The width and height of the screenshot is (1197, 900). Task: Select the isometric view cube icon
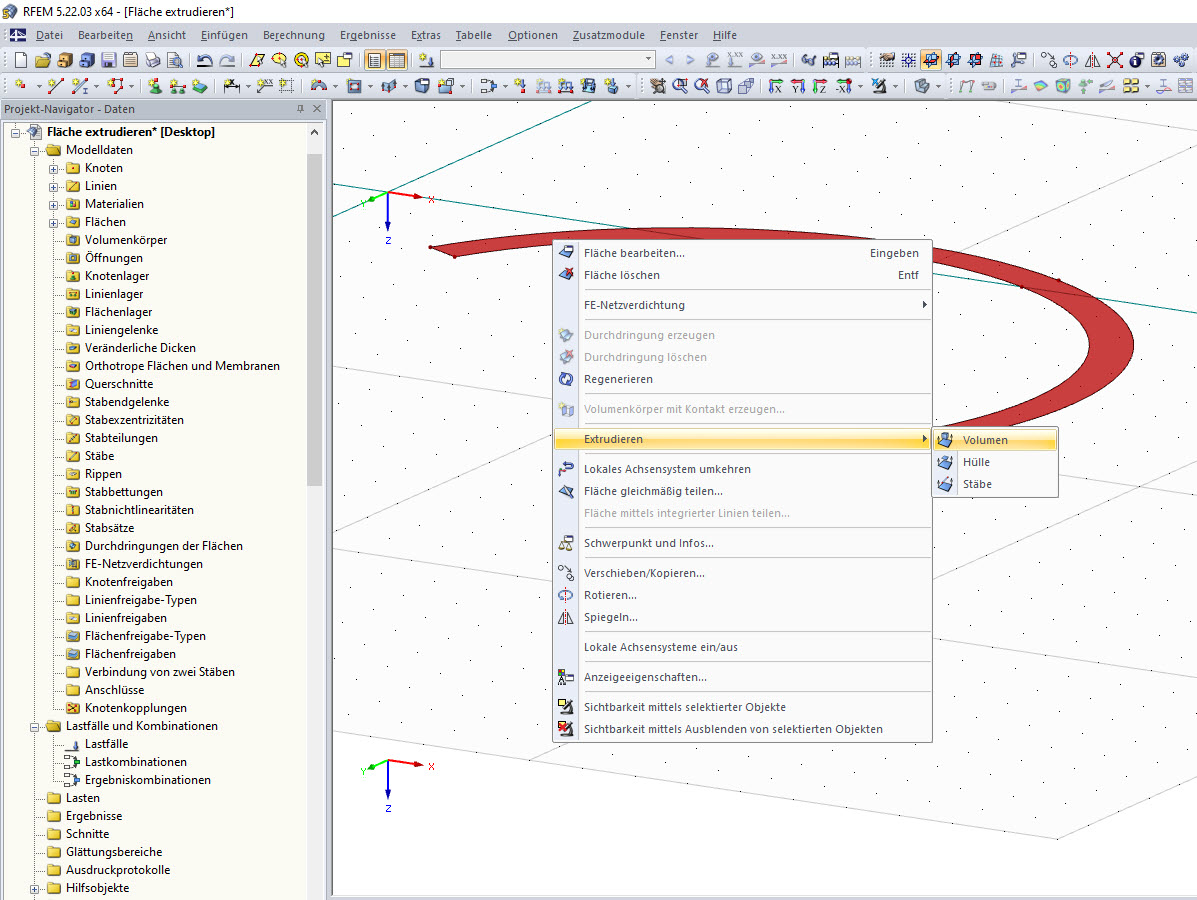[724, 85]
